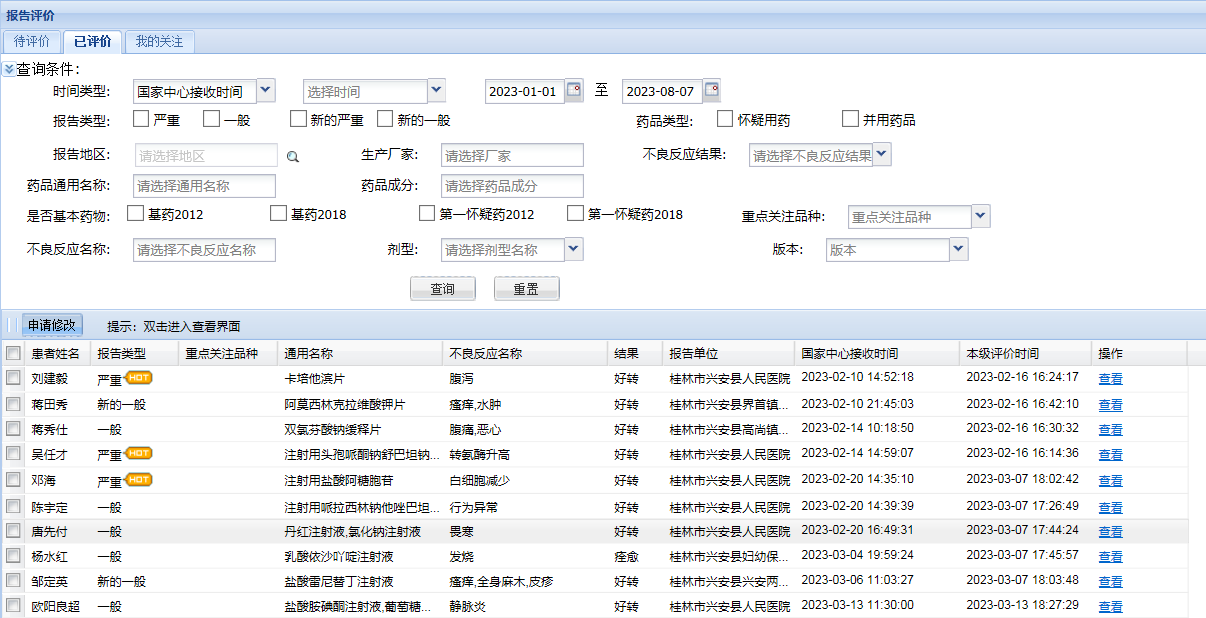Open the 重点关注品种 dropdown list
Viewport: 1206px width, 618px height.
click(x=980, y=216)
